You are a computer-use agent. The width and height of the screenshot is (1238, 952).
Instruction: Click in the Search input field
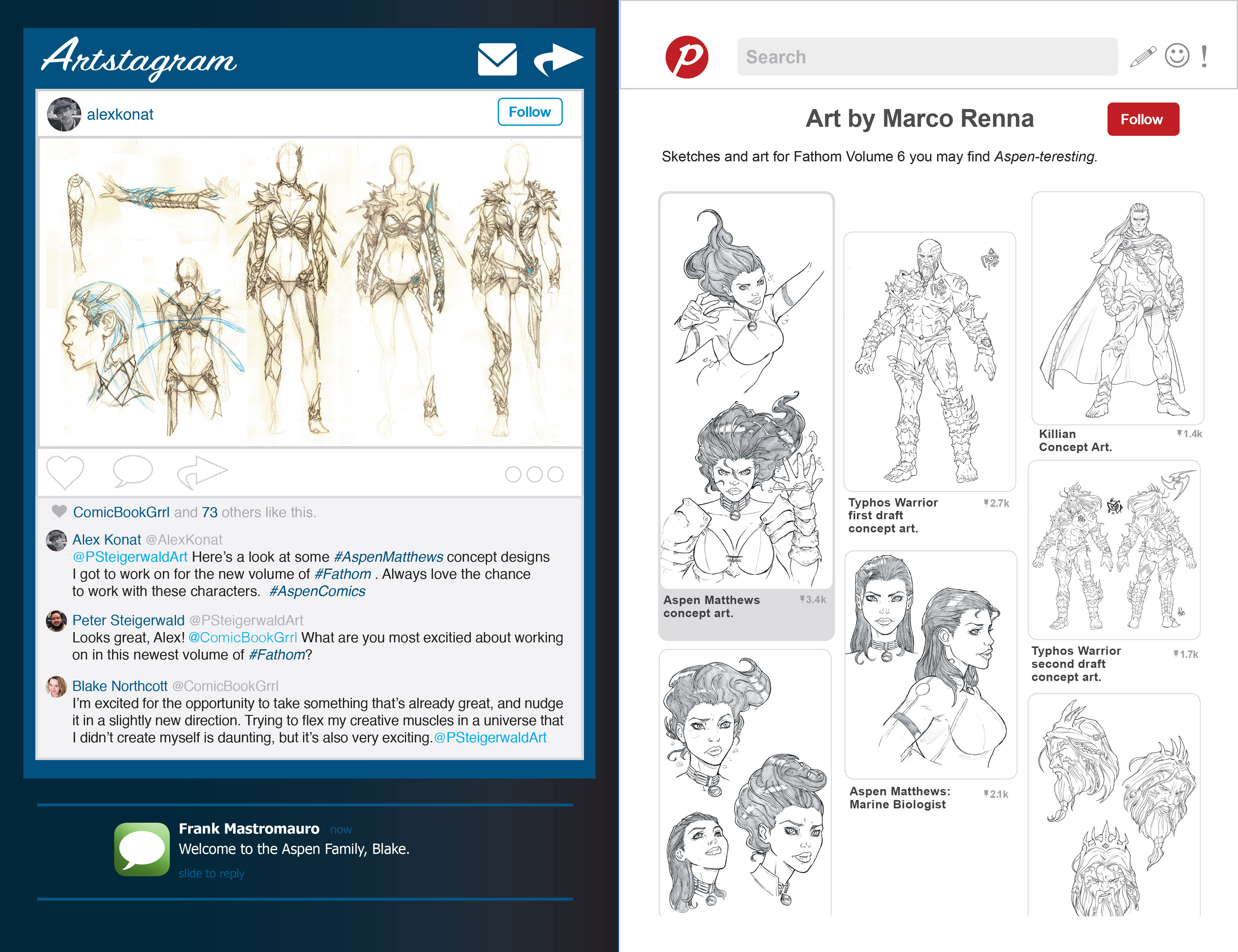927,57
